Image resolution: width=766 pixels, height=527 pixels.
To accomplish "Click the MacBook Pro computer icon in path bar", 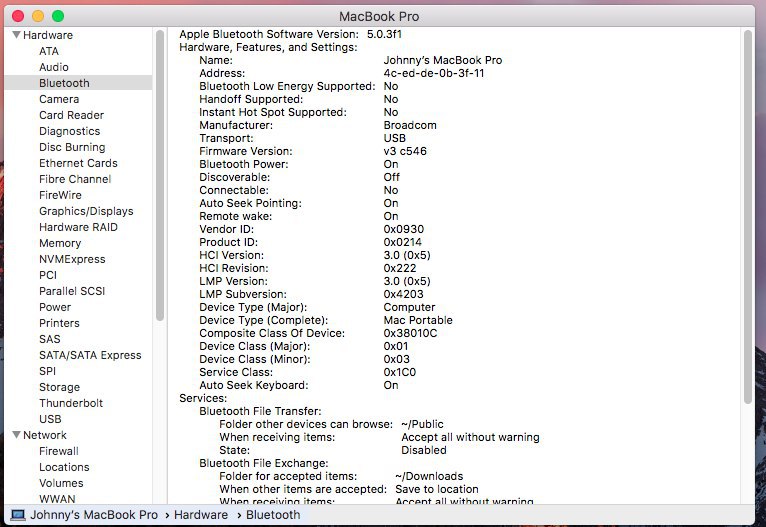I will (18, 515).
